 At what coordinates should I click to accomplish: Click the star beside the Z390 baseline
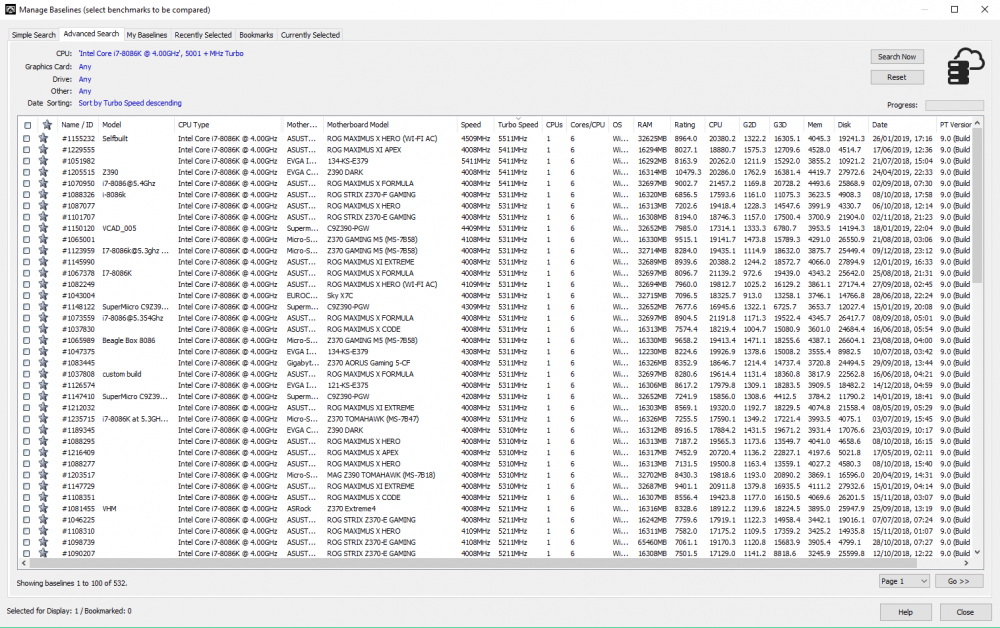click(43, 172)
